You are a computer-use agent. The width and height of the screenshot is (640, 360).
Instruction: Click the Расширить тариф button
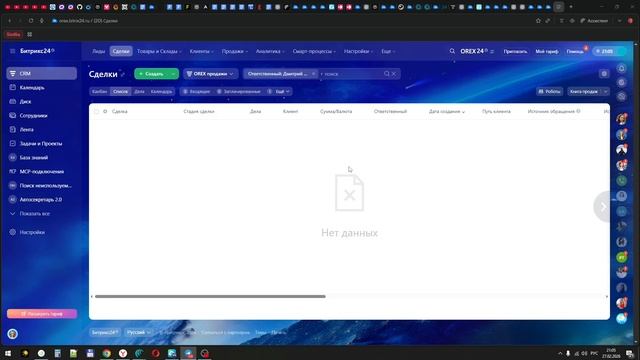pos(42,314)
